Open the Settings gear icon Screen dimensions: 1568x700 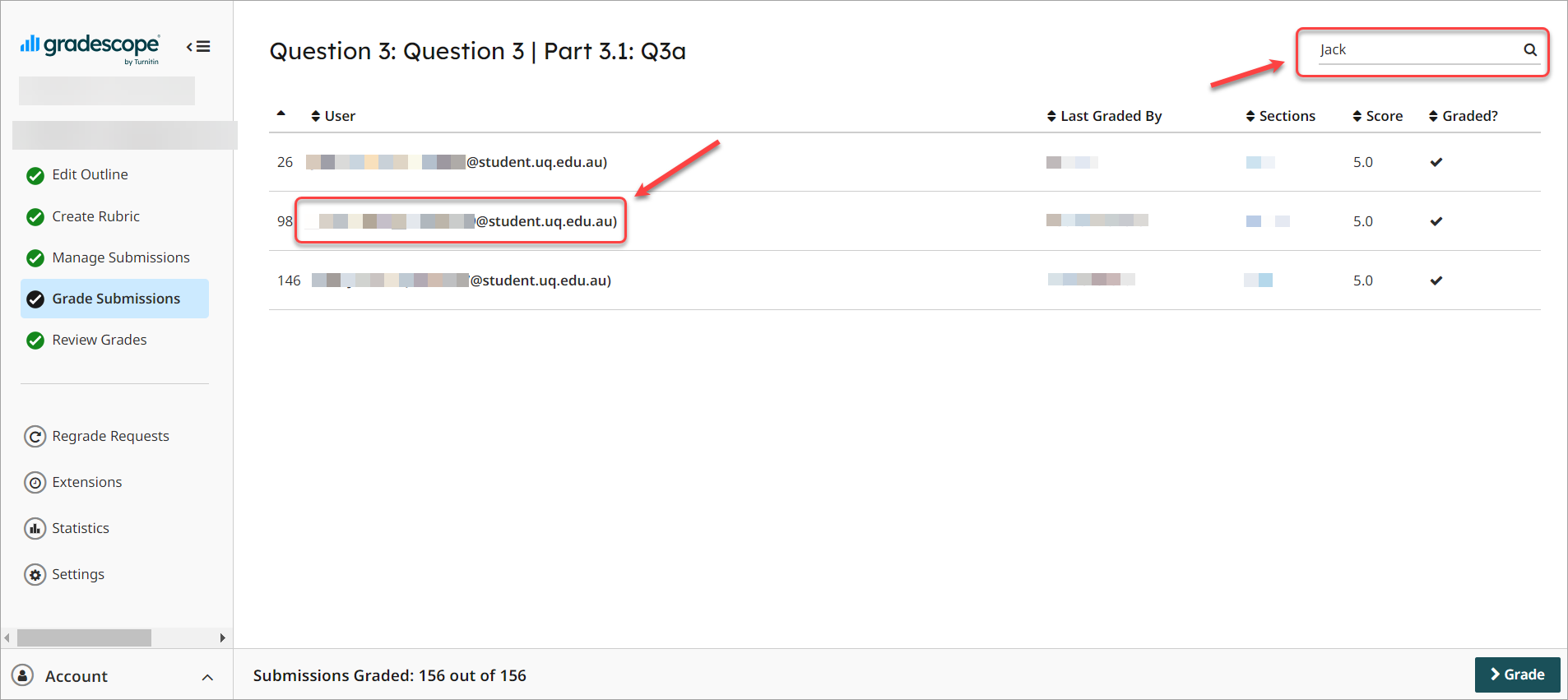pyautogui.click(x=35, y=574)
